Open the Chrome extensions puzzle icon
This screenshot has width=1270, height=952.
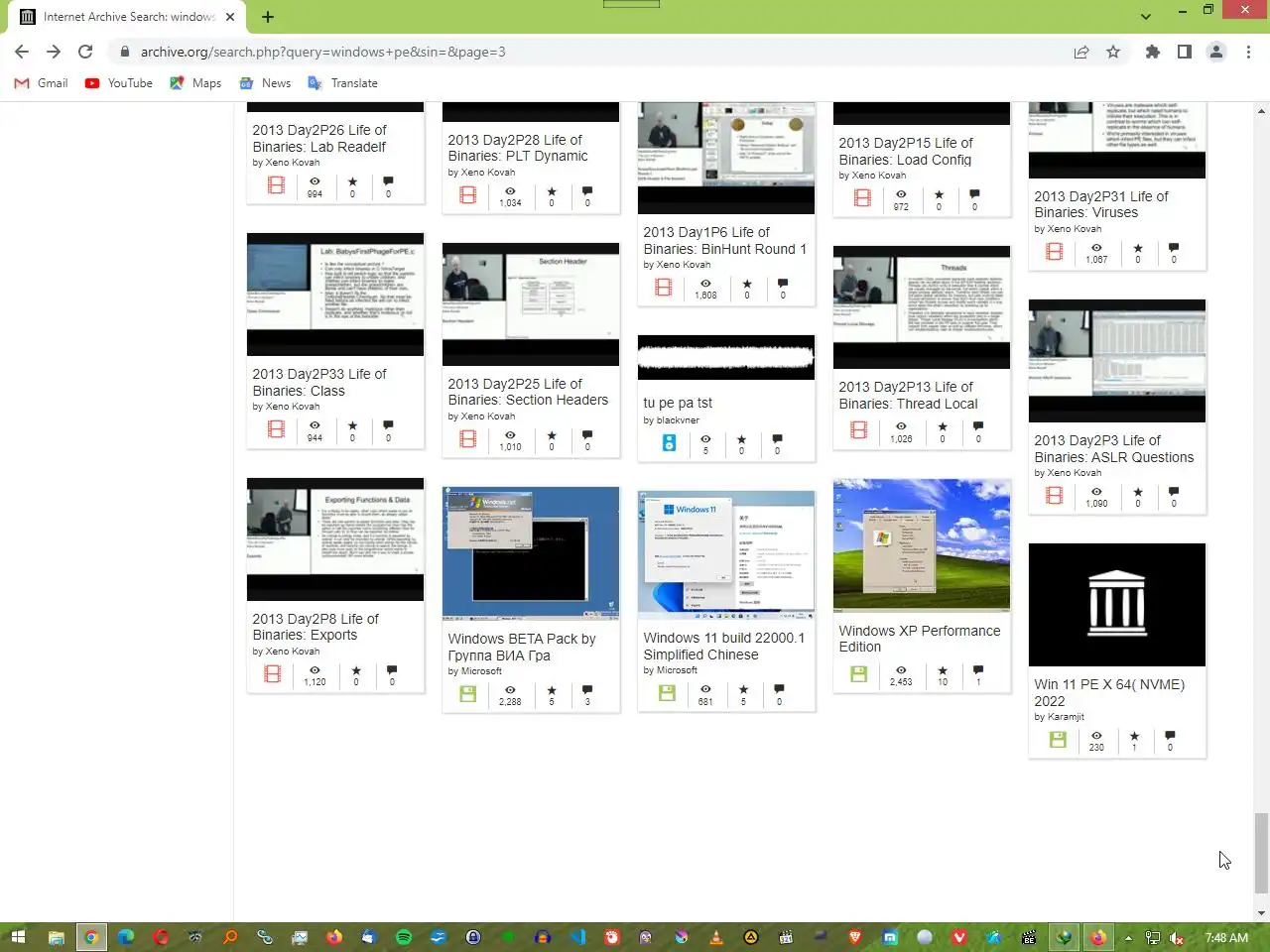coord(1152,52)
